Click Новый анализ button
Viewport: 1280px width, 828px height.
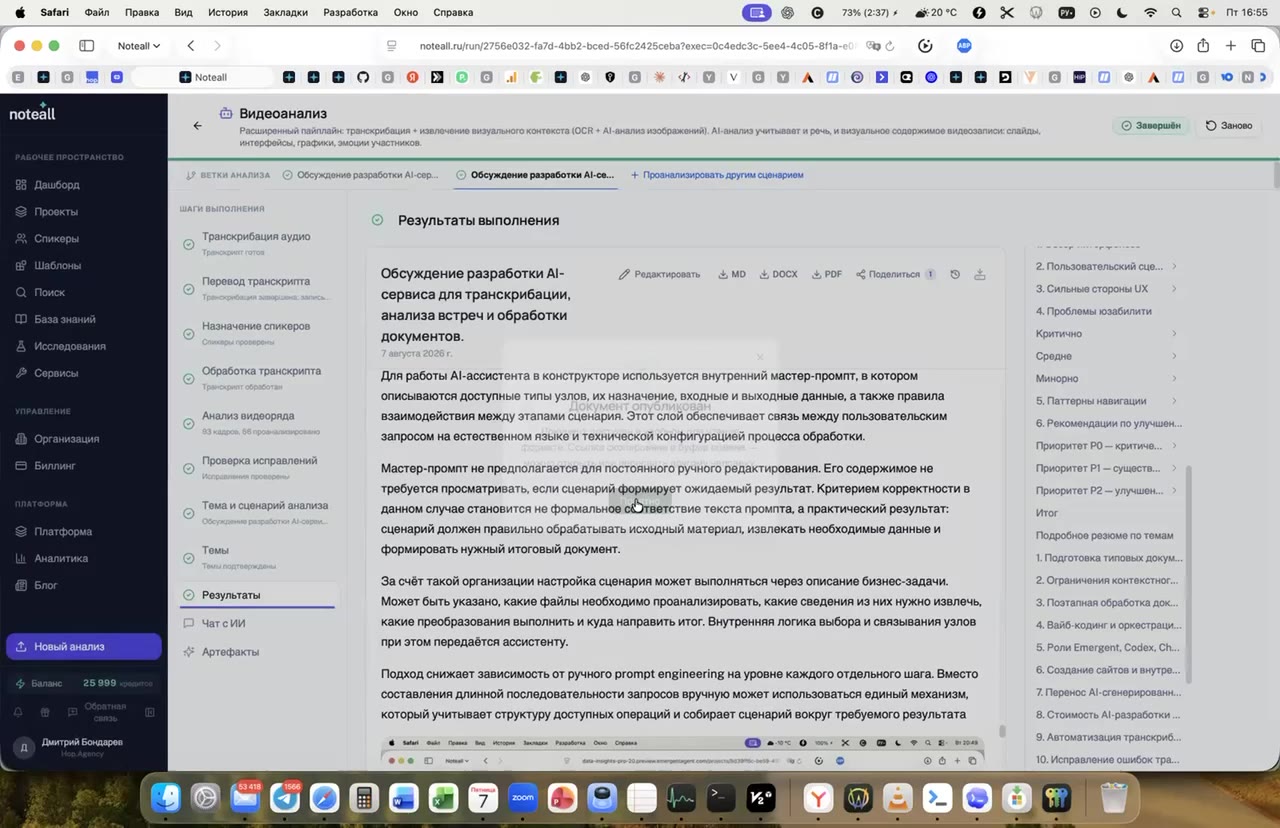(84, 647)
